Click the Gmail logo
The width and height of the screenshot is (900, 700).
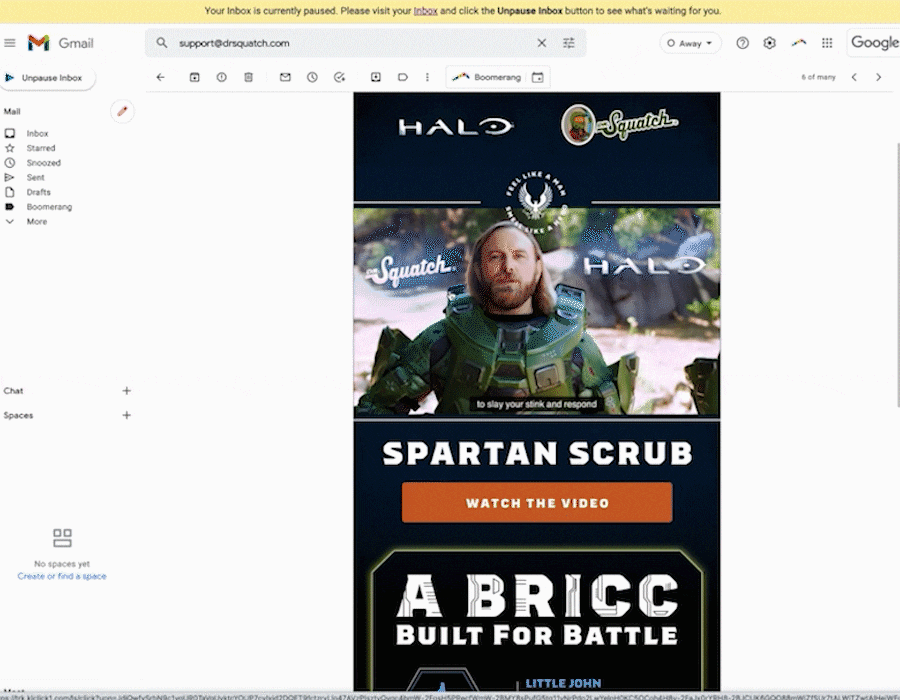click(x=60, y=43)
